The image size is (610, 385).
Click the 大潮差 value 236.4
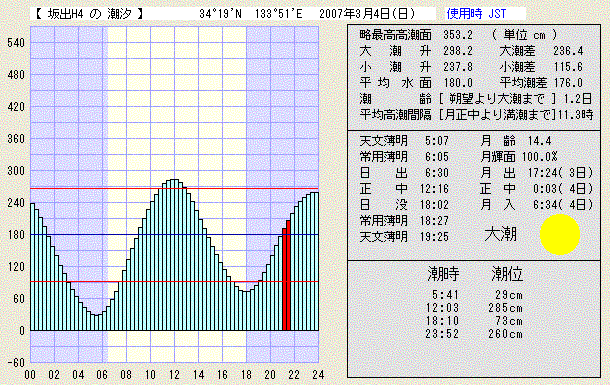(568, 51)
